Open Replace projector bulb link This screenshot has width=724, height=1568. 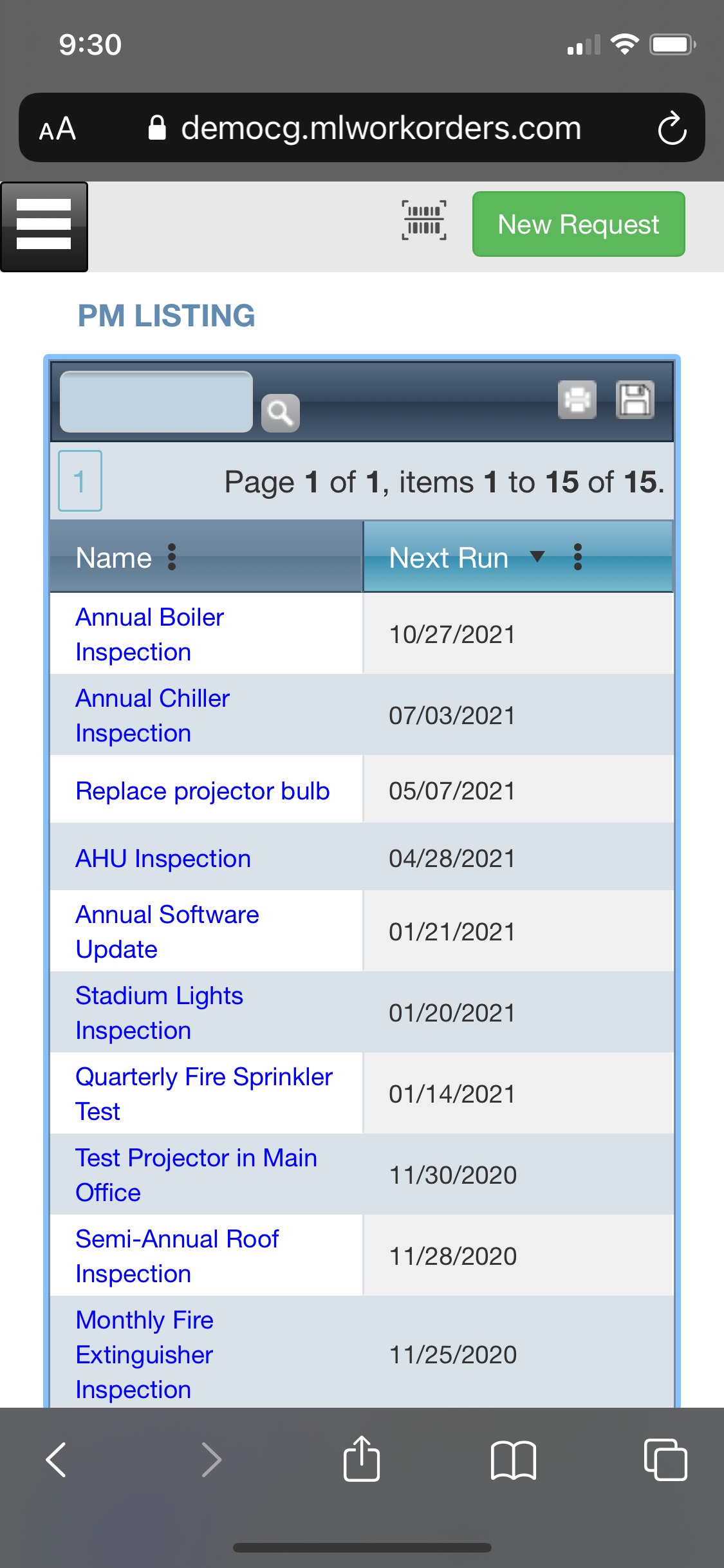point(203,790)
